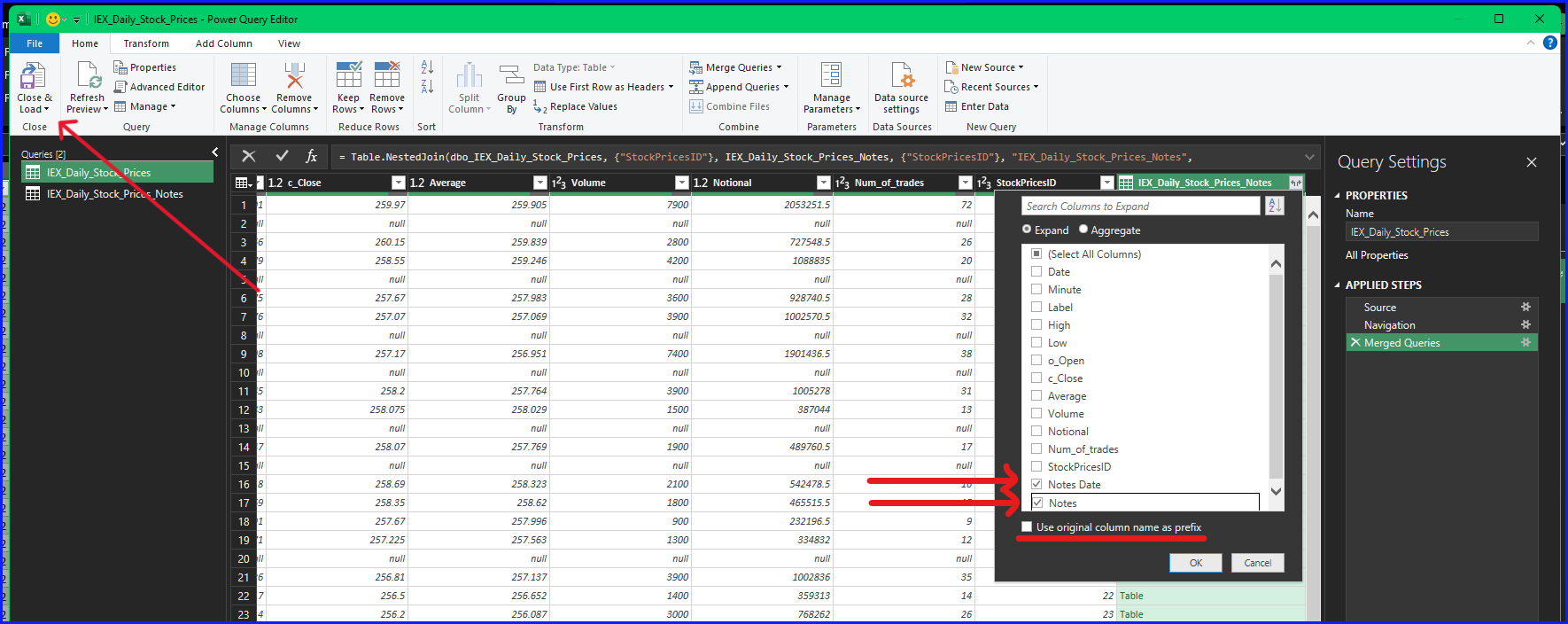The height and width of the screenshot is (624, 1568).
Task: Toggle Use original column name as prefix
Action: (x=1027, y=526)
